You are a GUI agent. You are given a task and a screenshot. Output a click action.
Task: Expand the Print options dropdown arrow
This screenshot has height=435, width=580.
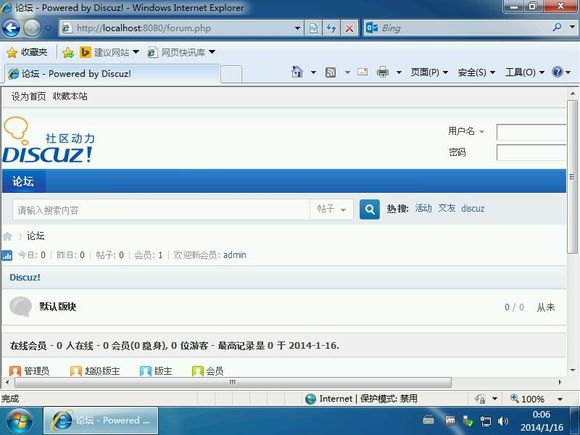tap(399, 72)
